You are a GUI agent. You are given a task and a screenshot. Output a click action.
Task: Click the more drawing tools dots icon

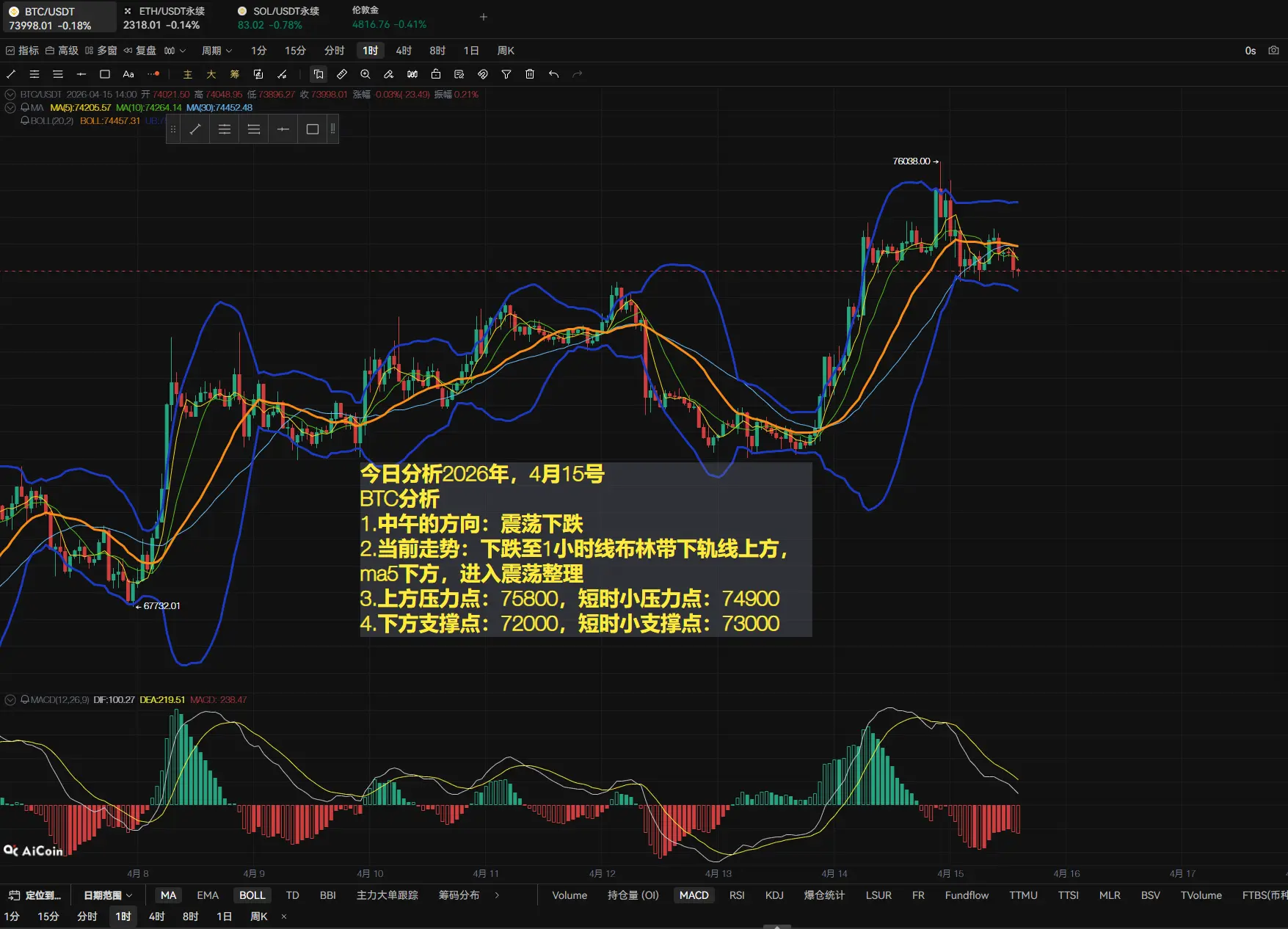point(153,74)
